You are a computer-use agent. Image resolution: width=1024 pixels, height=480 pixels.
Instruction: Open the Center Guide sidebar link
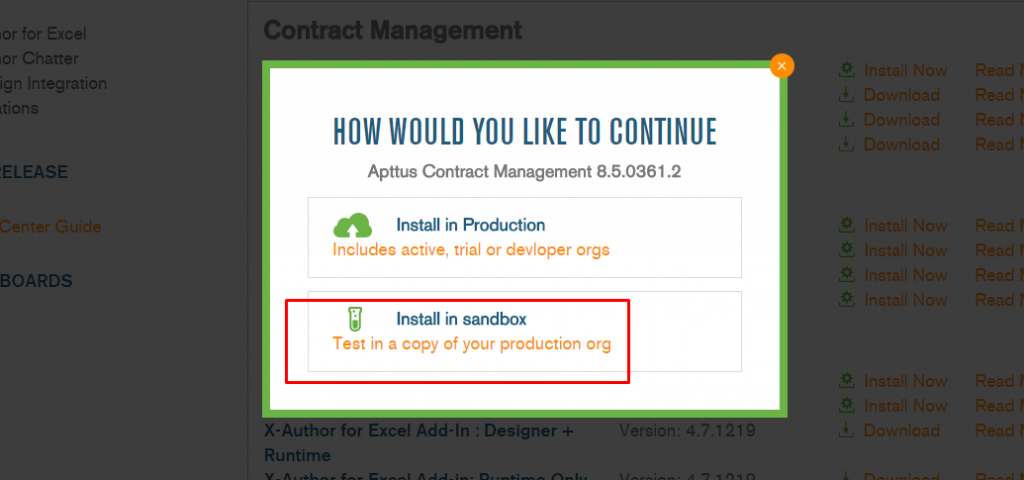click(x=50, y=227)
